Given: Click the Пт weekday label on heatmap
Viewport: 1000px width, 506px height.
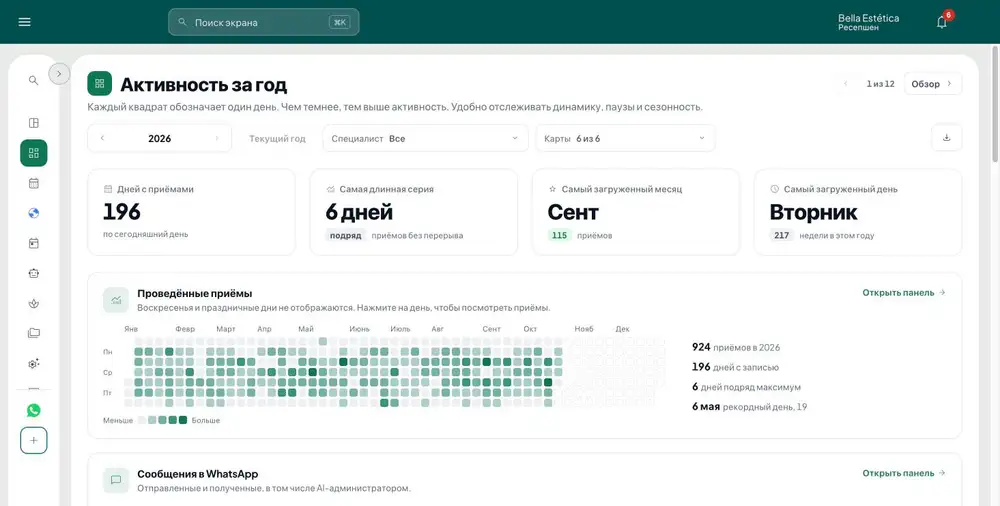Looking at the screenshot, I should pos(107,393).
